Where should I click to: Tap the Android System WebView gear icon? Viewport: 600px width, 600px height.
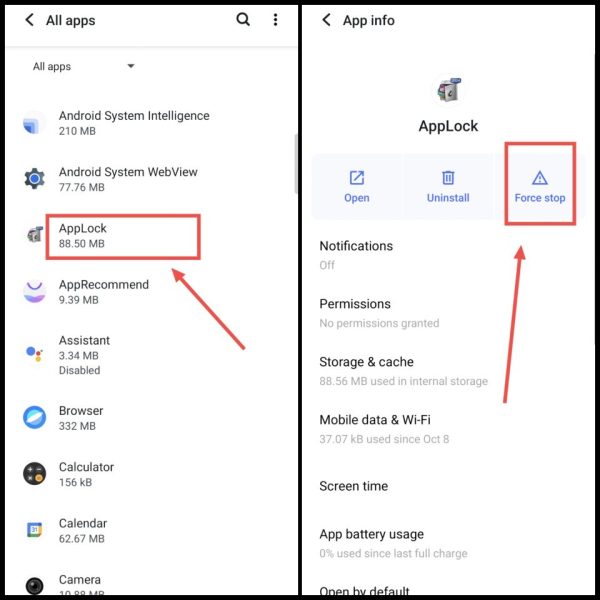pyautogui.click(x=34, y=179)
